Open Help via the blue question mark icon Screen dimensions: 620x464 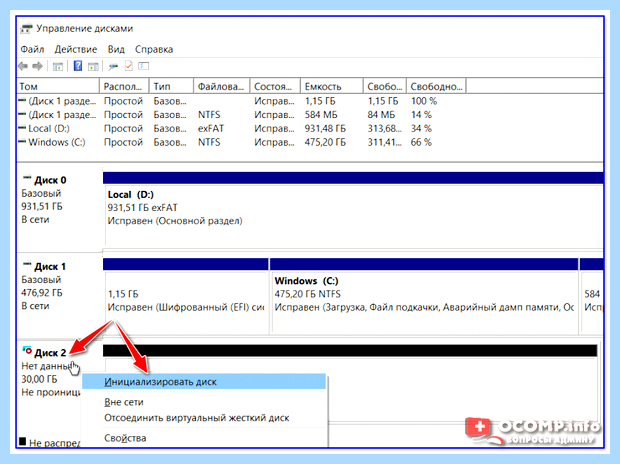pos(78,66)
